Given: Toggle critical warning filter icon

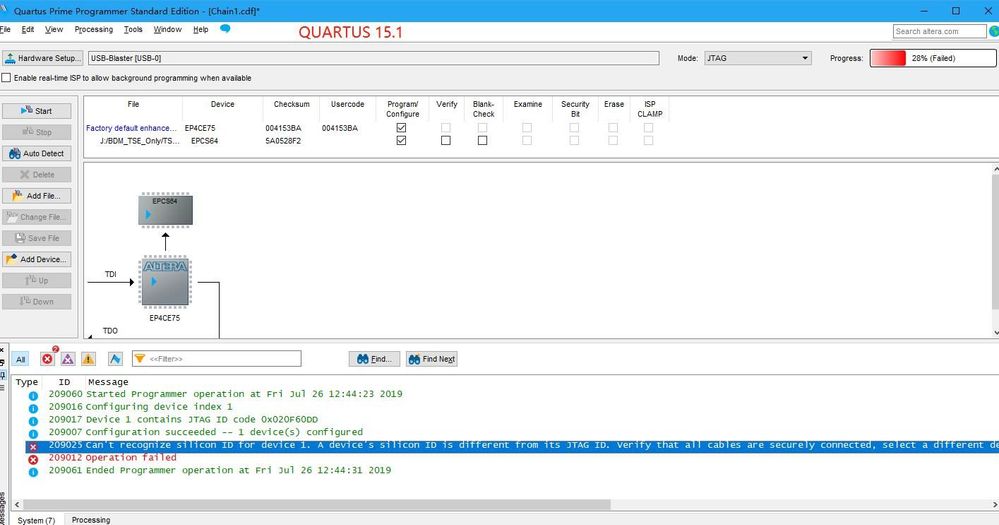Looking at the screenshot, I should click(68, 359).
